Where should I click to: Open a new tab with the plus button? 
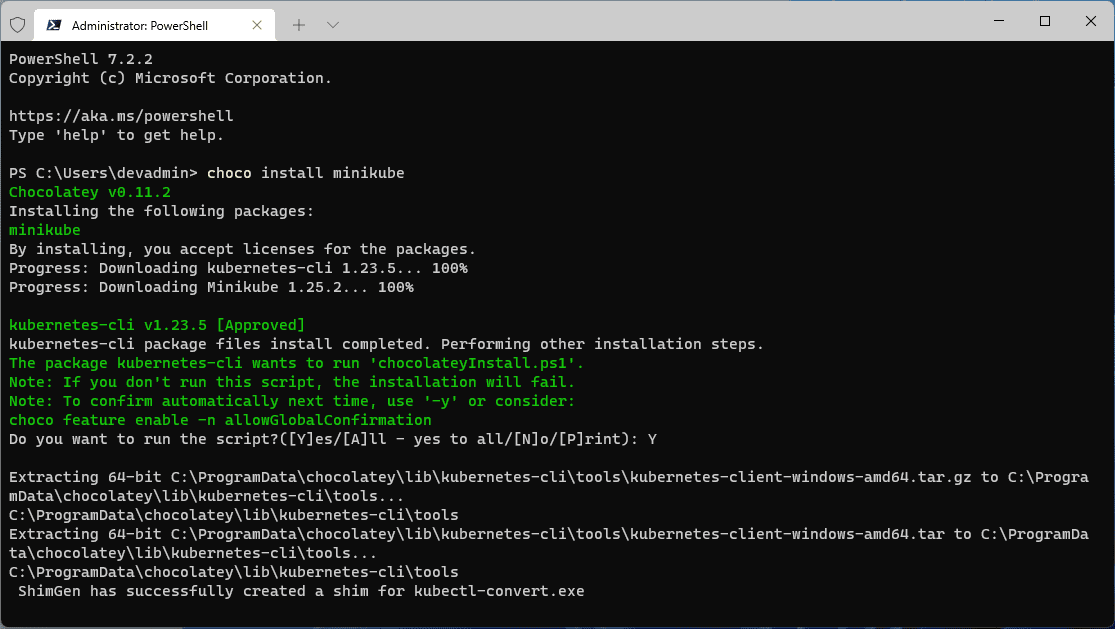click(x=301, y=24)
